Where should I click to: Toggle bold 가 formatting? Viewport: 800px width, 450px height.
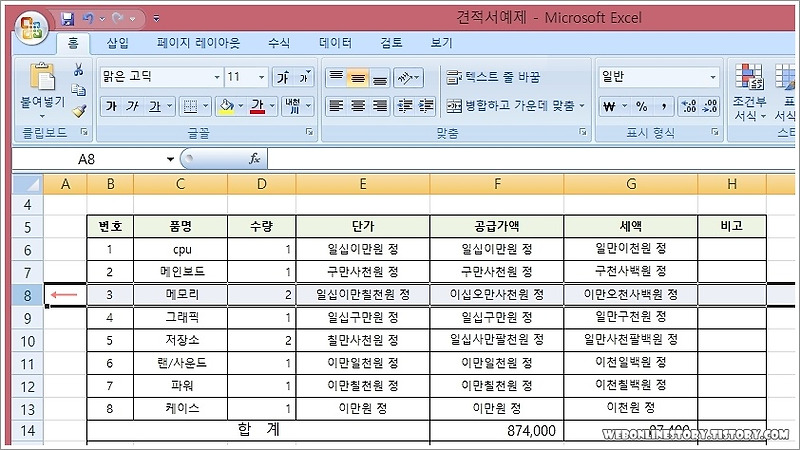click(111, 106)
